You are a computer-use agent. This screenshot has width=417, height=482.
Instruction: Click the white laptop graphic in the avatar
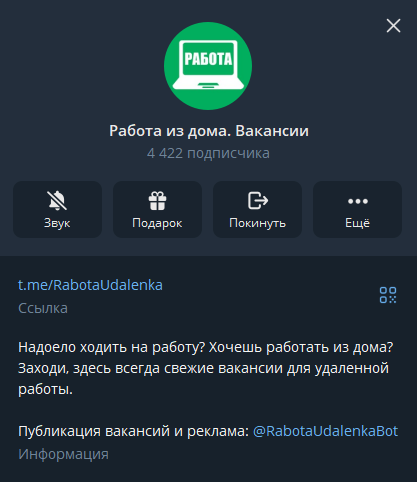pyautogui.click(x=208, y=65)
